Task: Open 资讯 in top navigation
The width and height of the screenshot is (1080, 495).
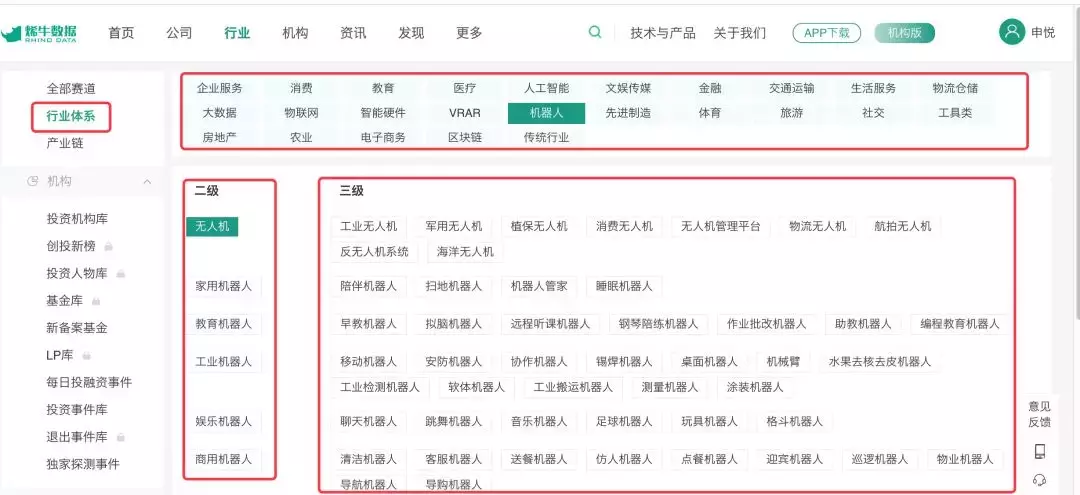Action: click(x=353, y=33)
